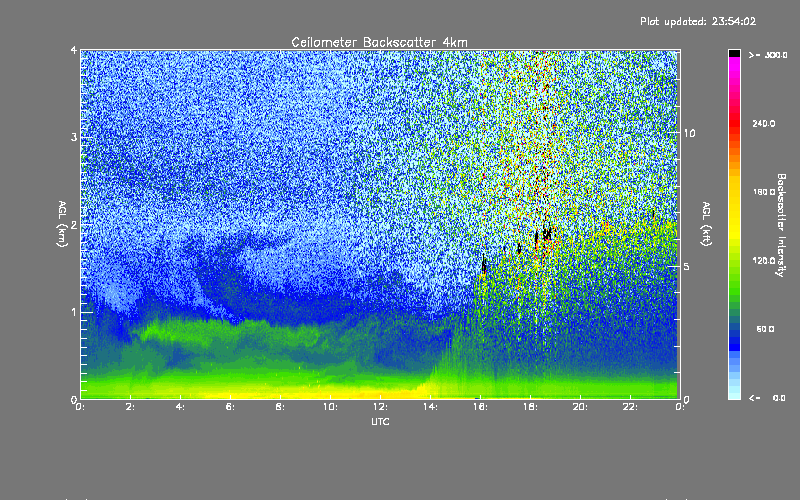Click the "180.0" colorbar value
Image resolution: width=800 pixels, height=500 pixels.
pos(764,192)
